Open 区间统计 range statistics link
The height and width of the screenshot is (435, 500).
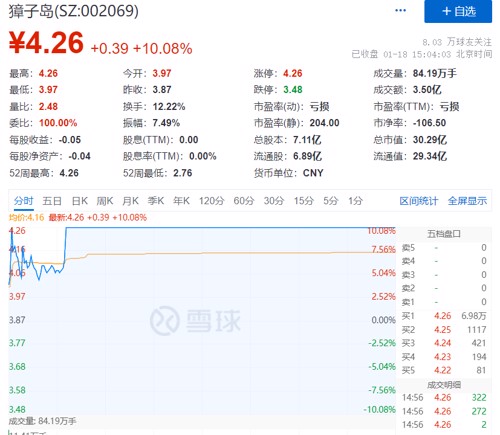[x=419, y=201]
